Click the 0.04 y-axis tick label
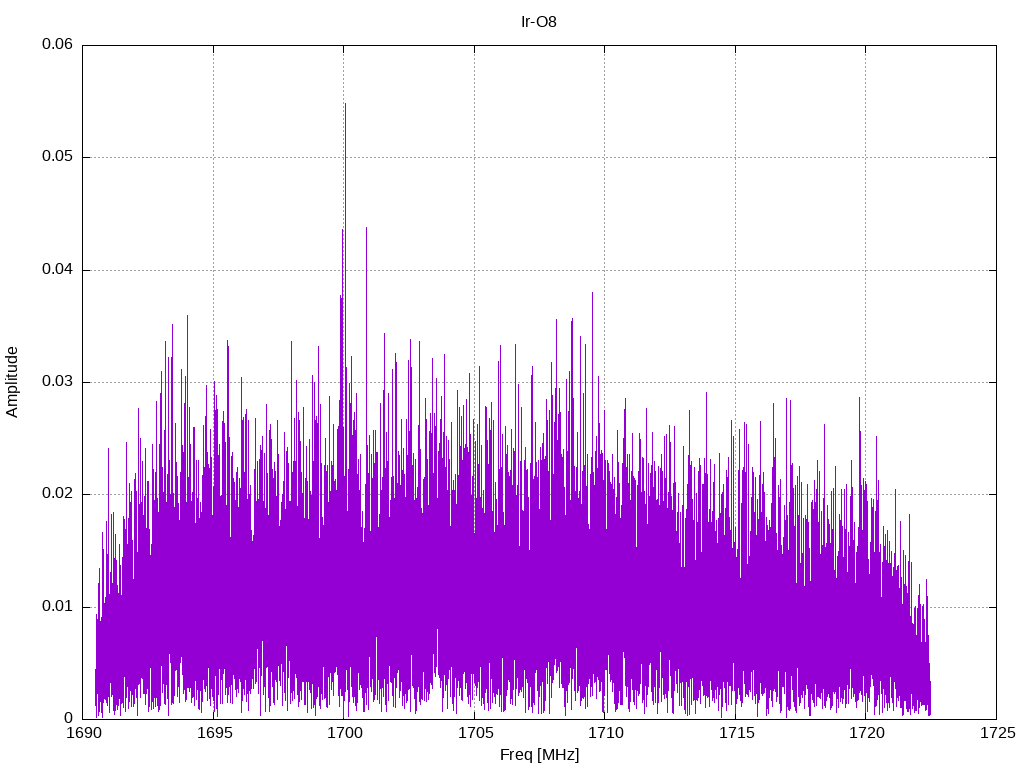This screenshot has width=1024, height=768. (x=57, y=270)
